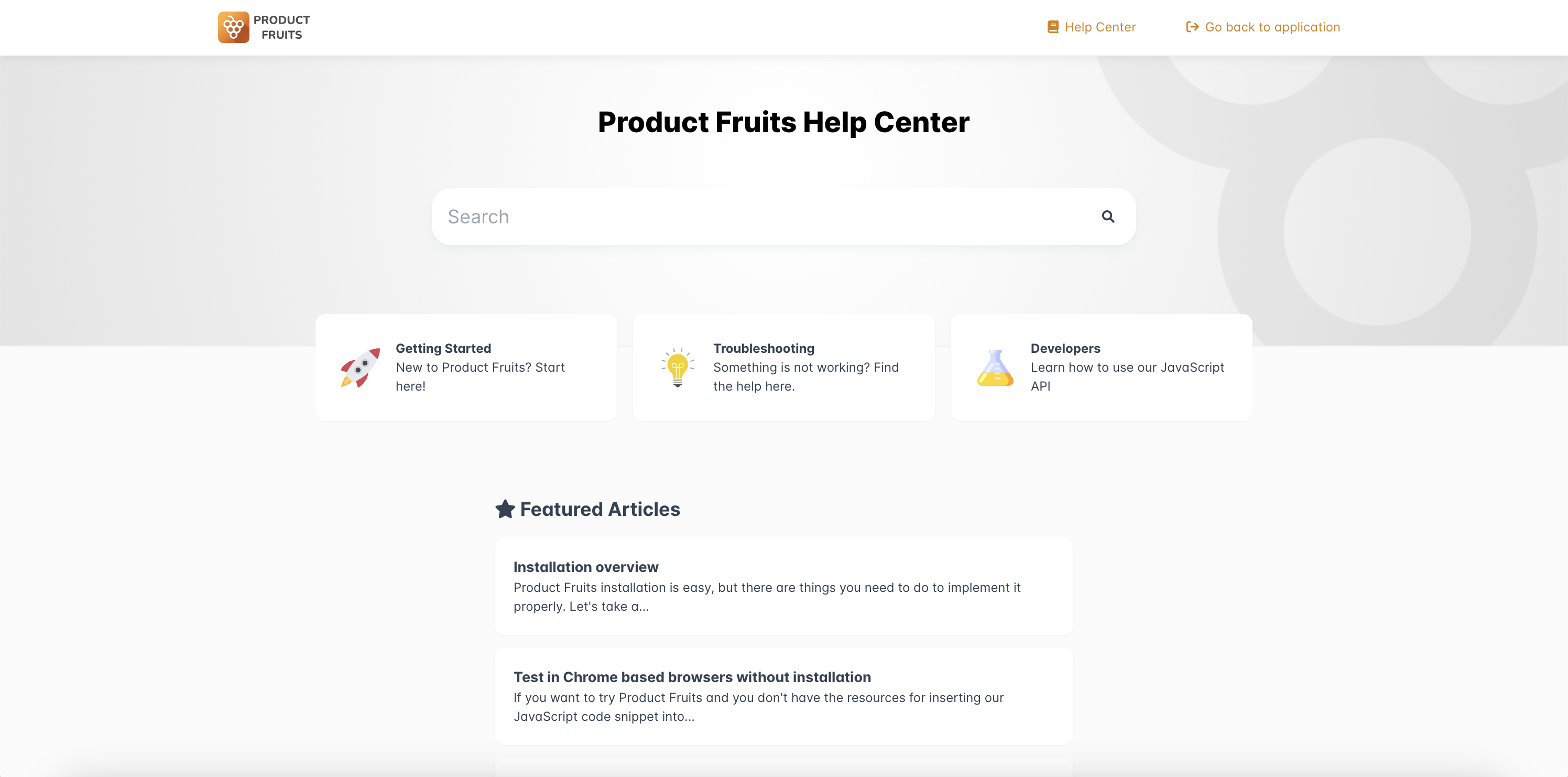Open the Developers JavaScript API card
Viewport: 1568px width, 777px height.
click(1102, 366)
